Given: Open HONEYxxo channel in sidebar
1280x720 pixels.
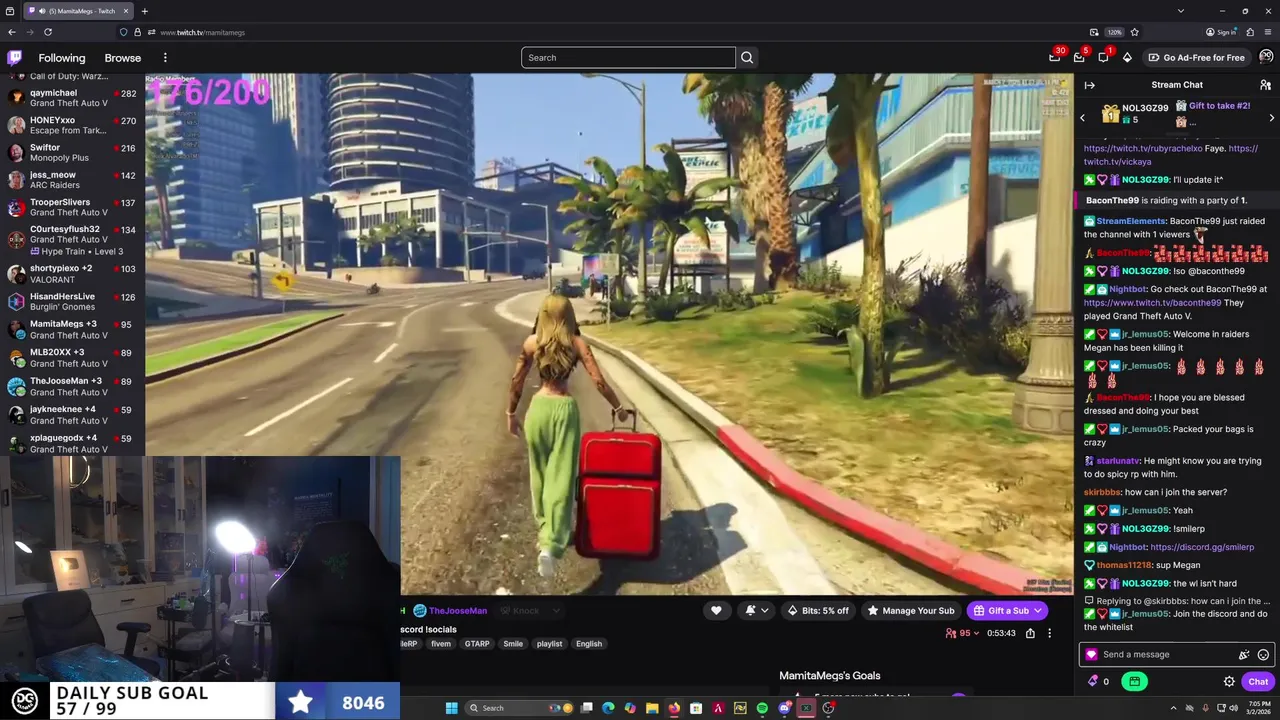Looking at the screenshot, I should 72,125.
